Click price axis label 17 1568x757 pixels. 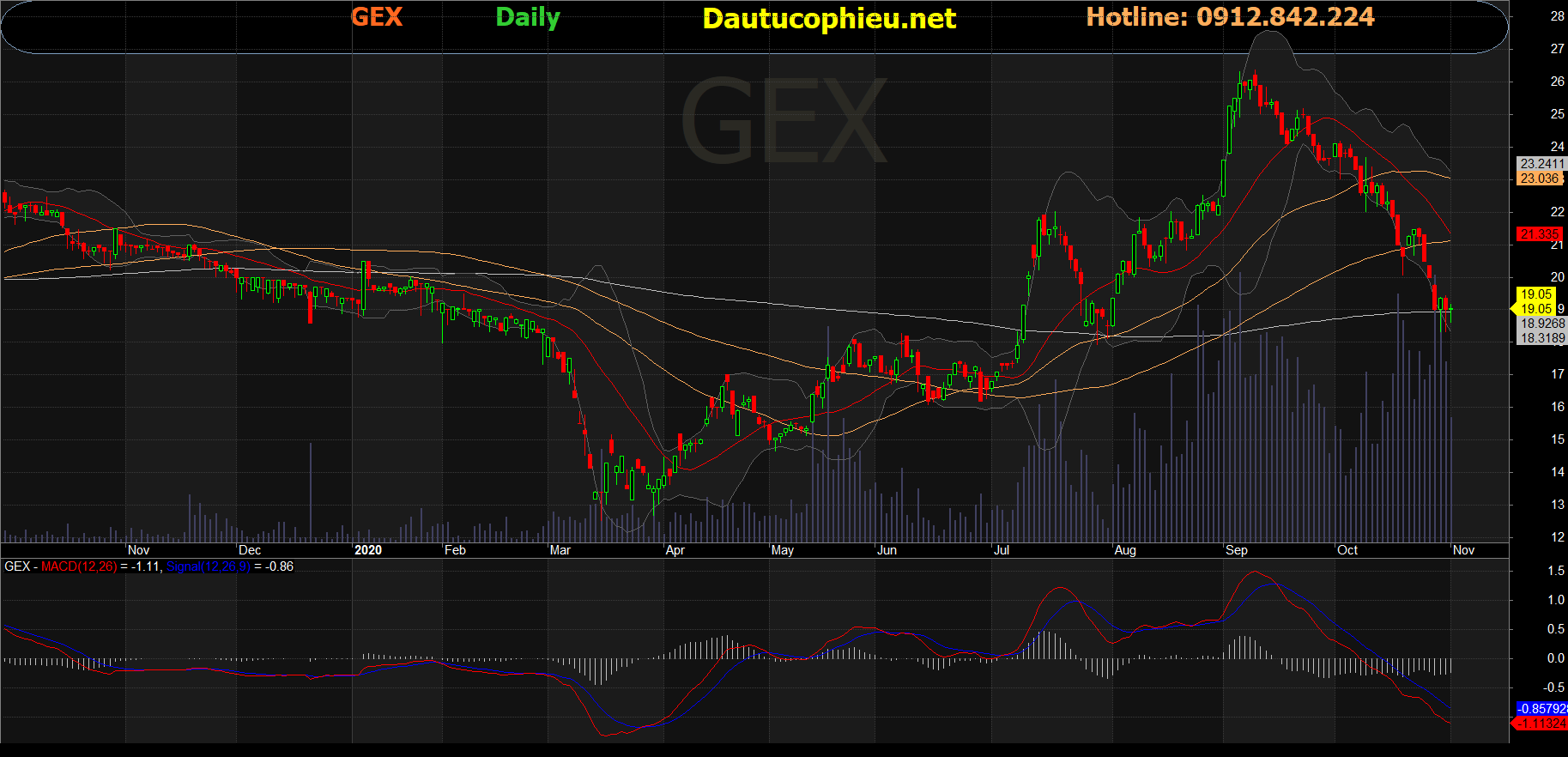(x=1558, y=374)
